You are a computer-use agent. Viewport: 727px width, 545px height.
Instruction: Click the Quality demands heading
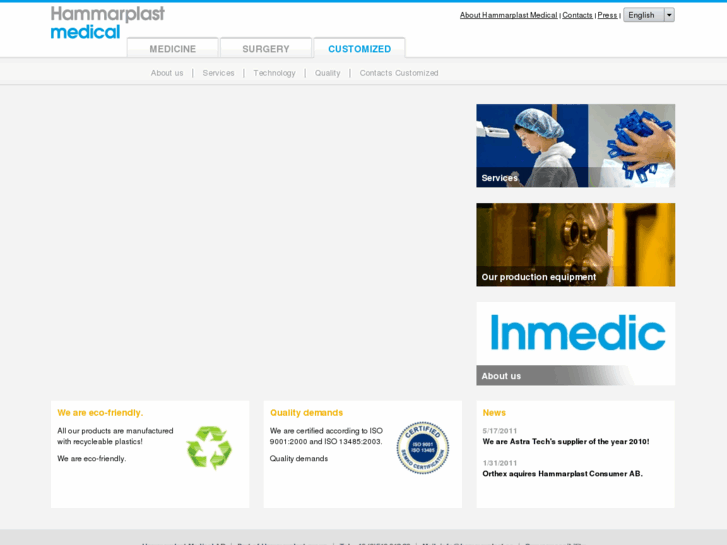click(x=306, y=413)
